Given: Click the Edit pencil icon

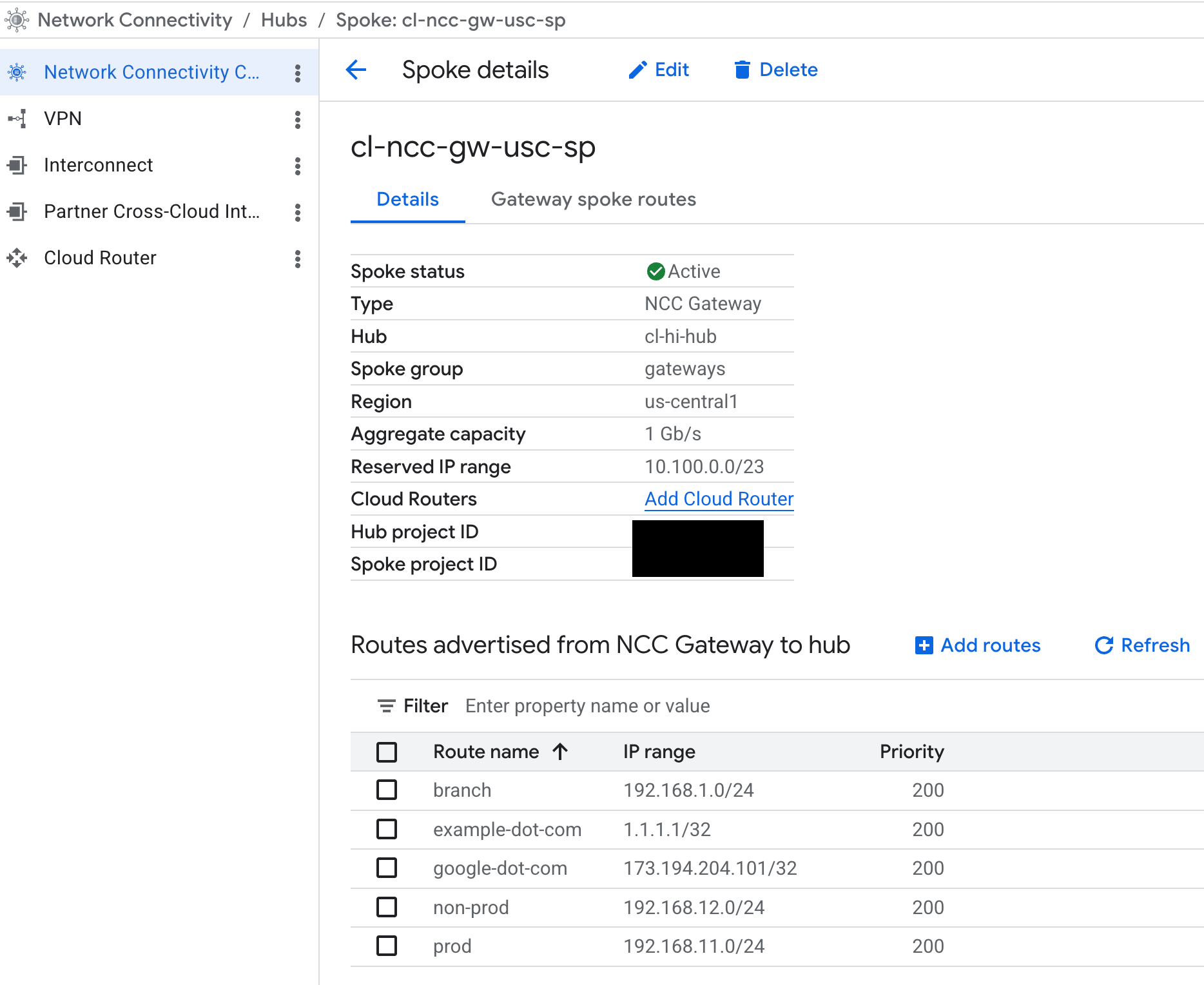Looking at the screenshot, I should [637, 70].
